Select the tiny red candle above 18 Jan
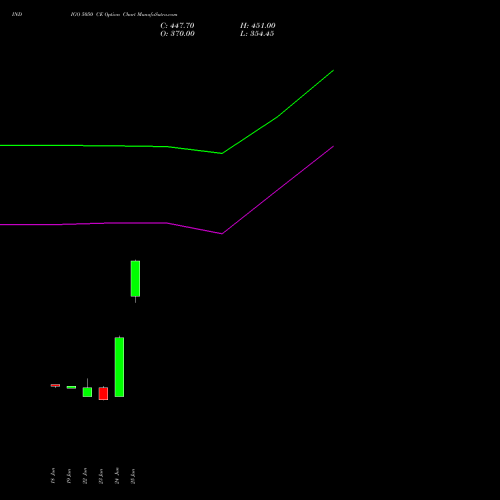Viewport: 500px width, 500px height. pyautogui.click(x=55, y=385)
